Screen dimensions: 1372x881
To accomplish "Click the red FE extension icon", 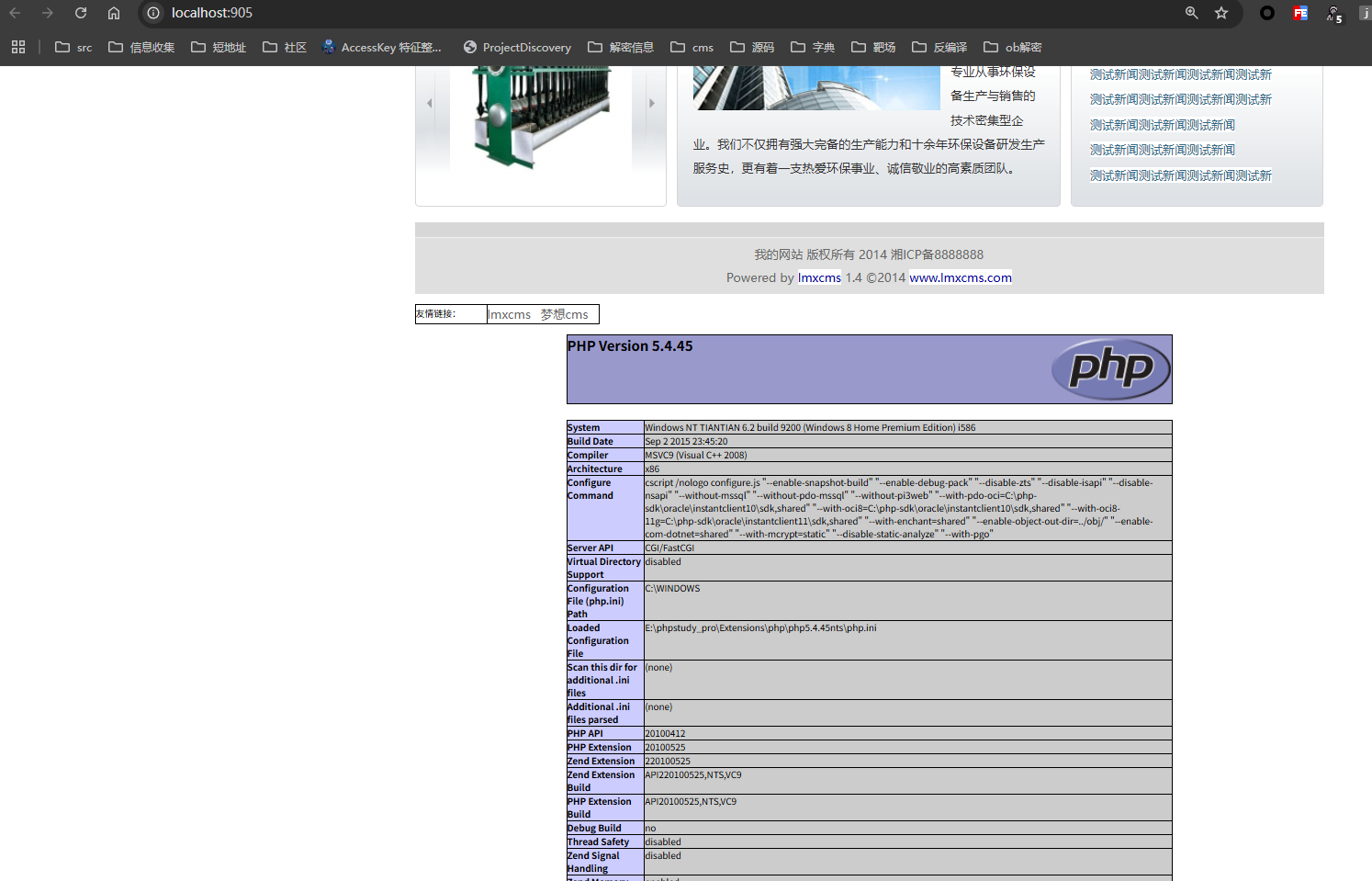I will click(1300, 13).
